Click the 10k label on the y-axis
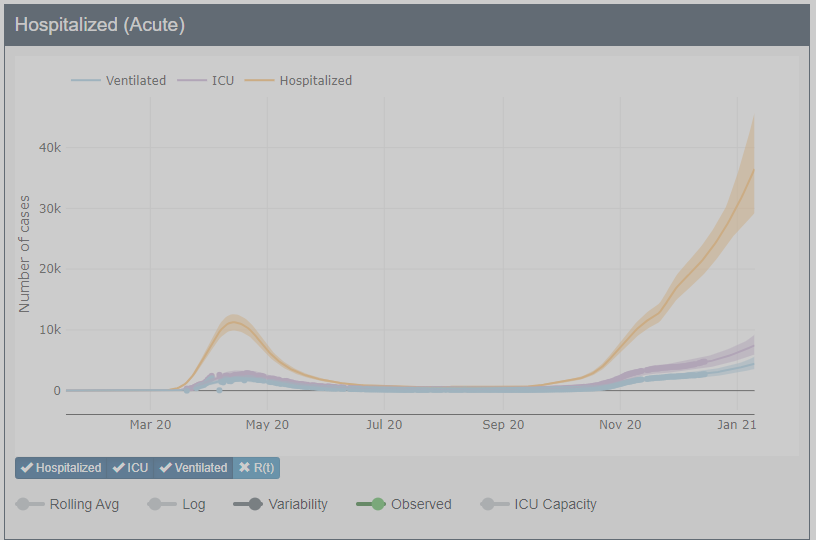This screenshot has height=540, width=816. (49, 330)
